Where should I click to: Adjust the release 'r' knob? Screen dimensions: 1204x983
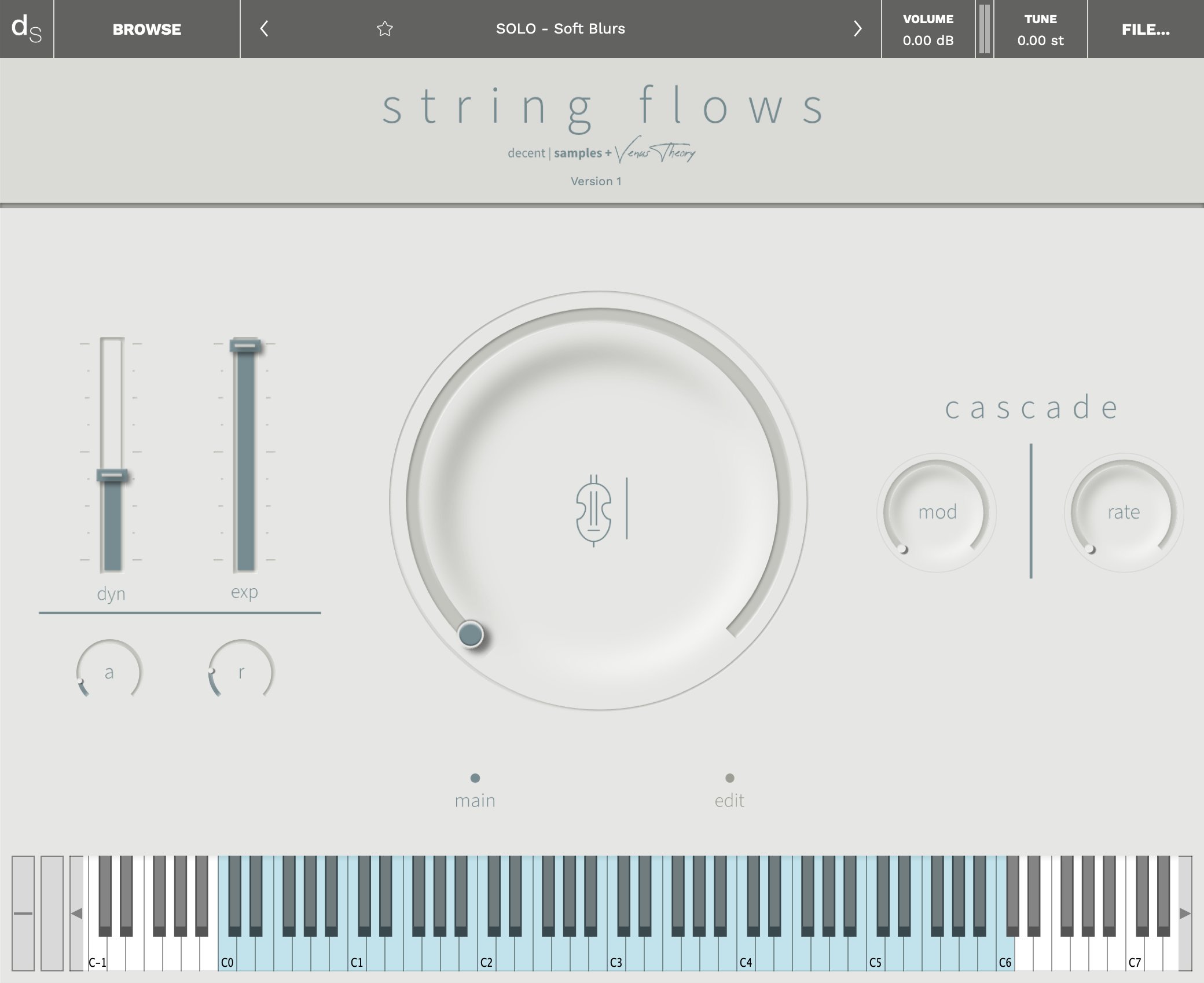244,671
